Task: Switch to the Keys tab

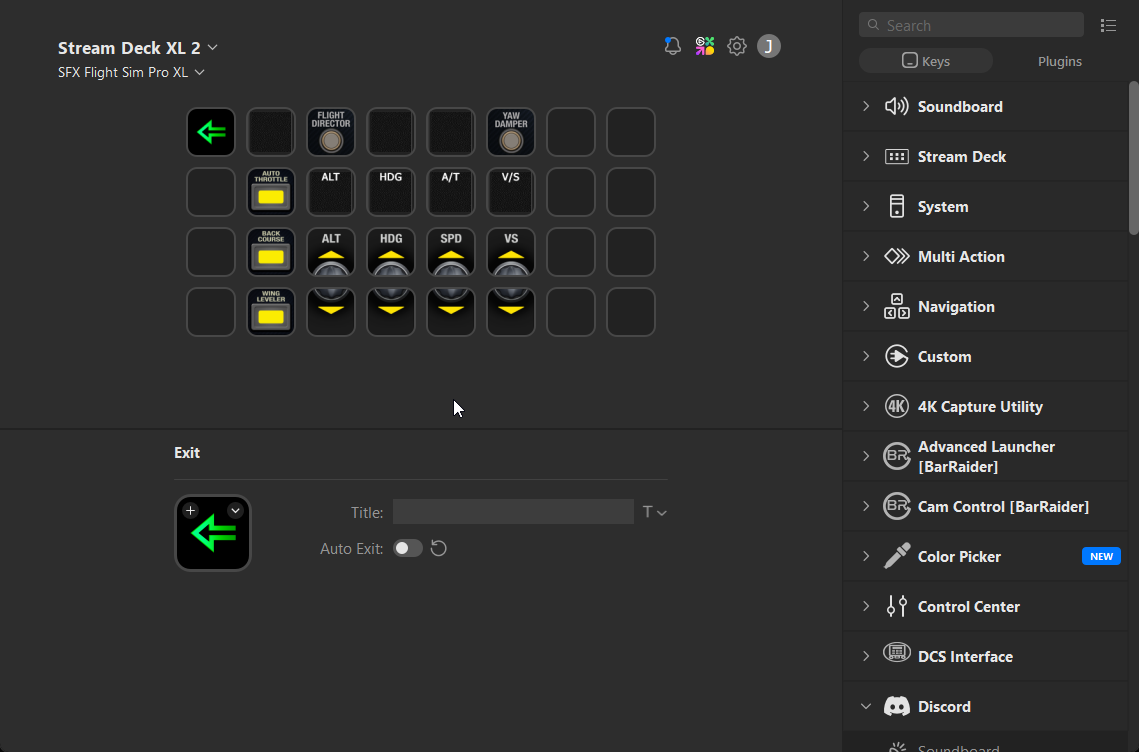Action: (926, 61)
